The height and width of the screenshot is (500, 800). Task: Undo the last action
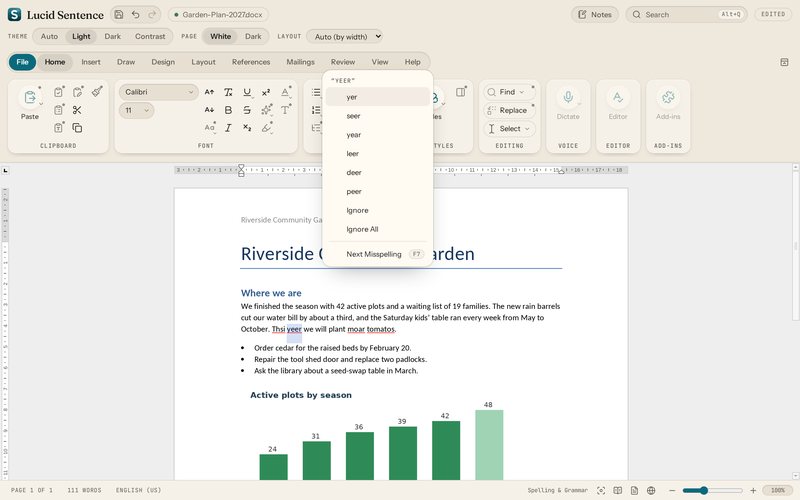tap(135, 14)
